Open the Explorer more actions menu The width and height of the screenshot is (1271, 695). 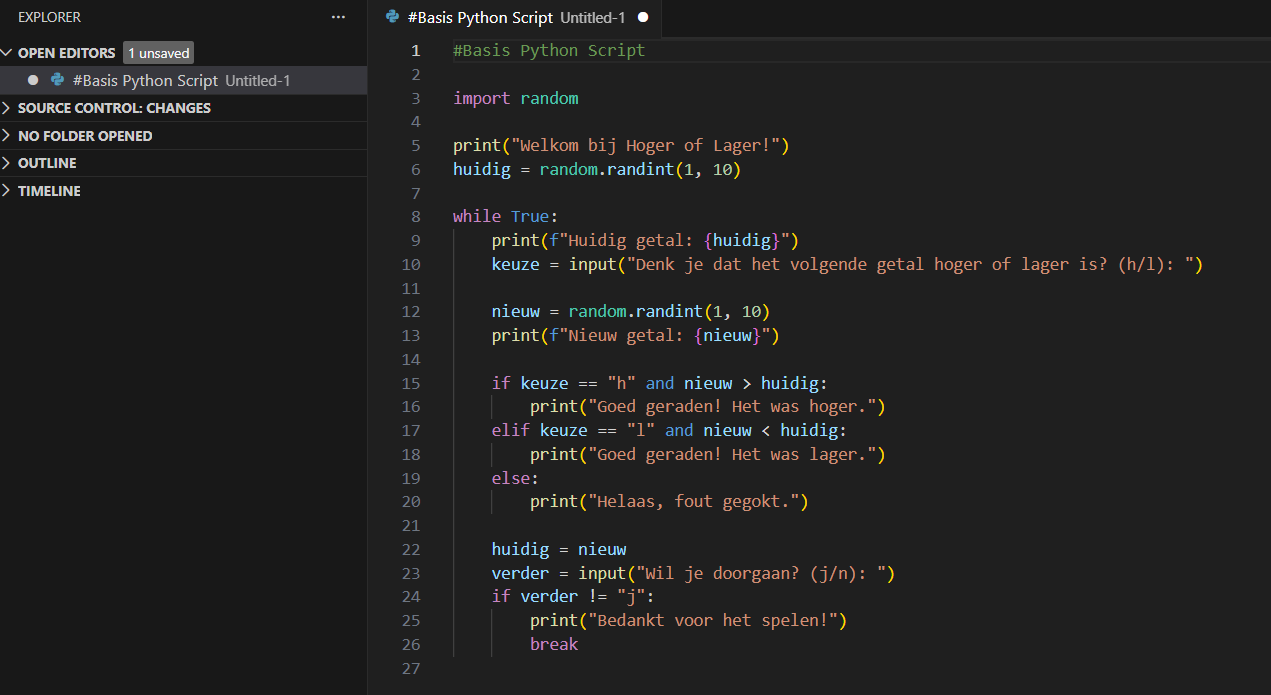click(338, 17)
